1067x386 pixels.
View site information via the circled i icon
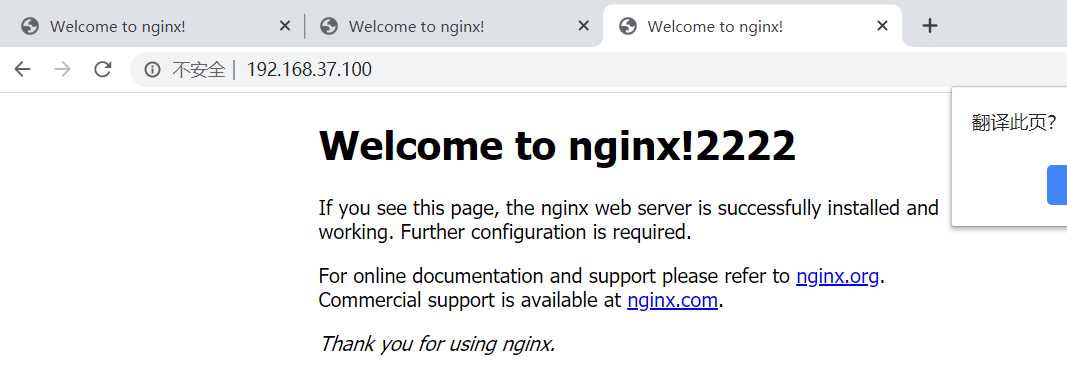coord(152,69)
